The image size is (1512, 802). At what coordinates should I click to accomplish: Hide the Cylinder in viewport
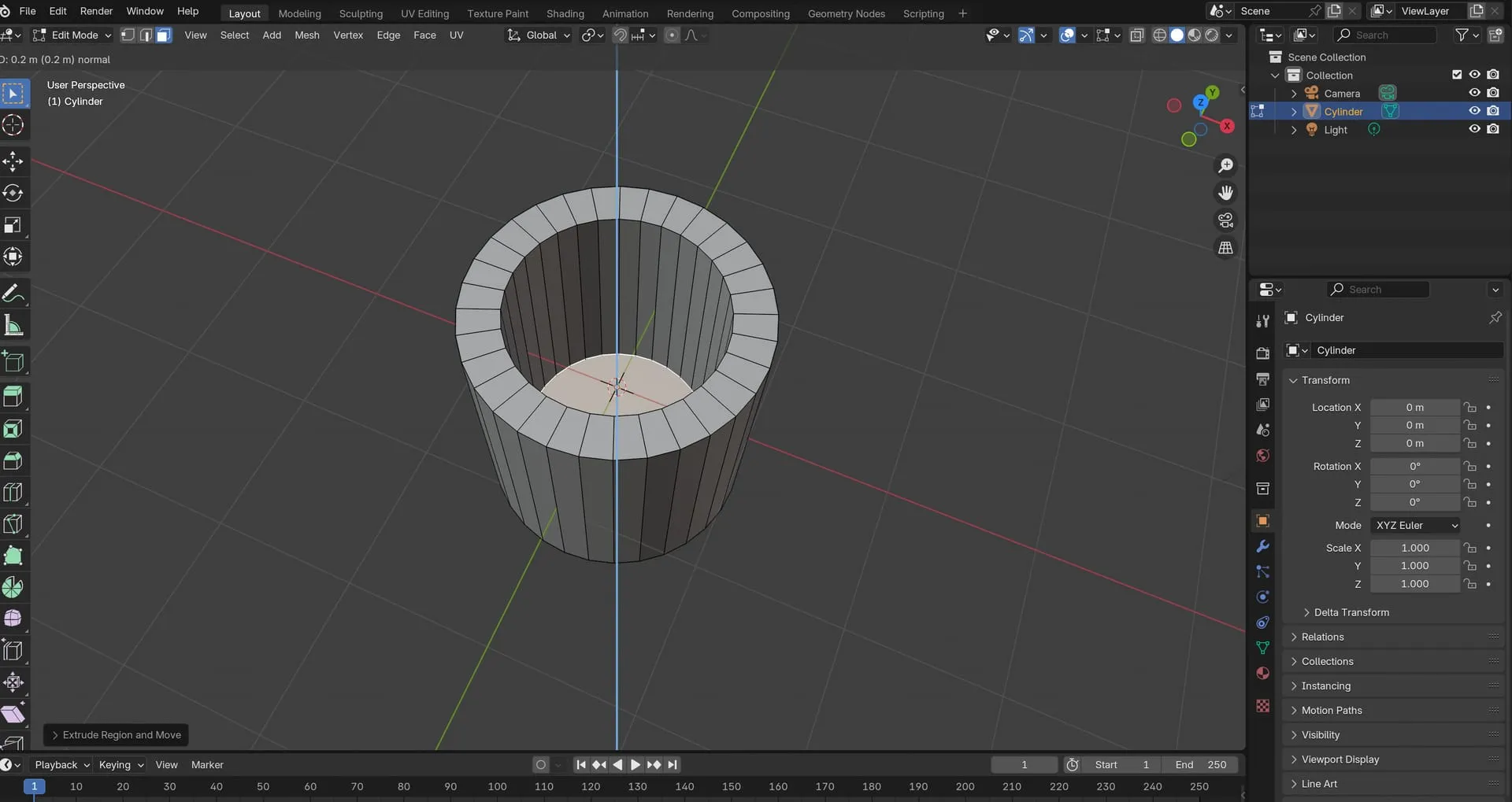coord(1474,111)
